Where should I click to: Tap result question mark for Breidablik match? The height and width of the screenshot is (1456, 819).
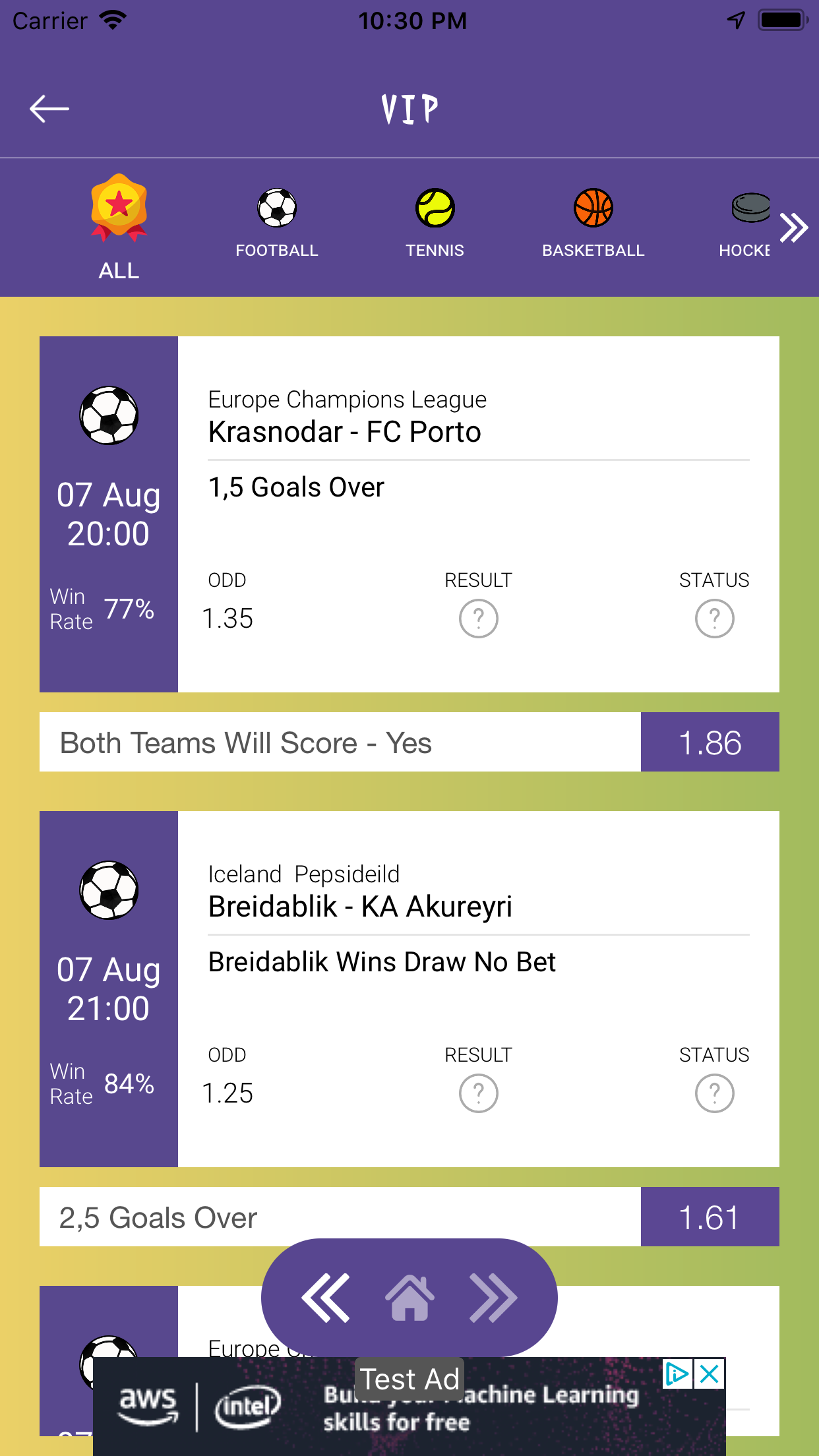point(478,1093)
